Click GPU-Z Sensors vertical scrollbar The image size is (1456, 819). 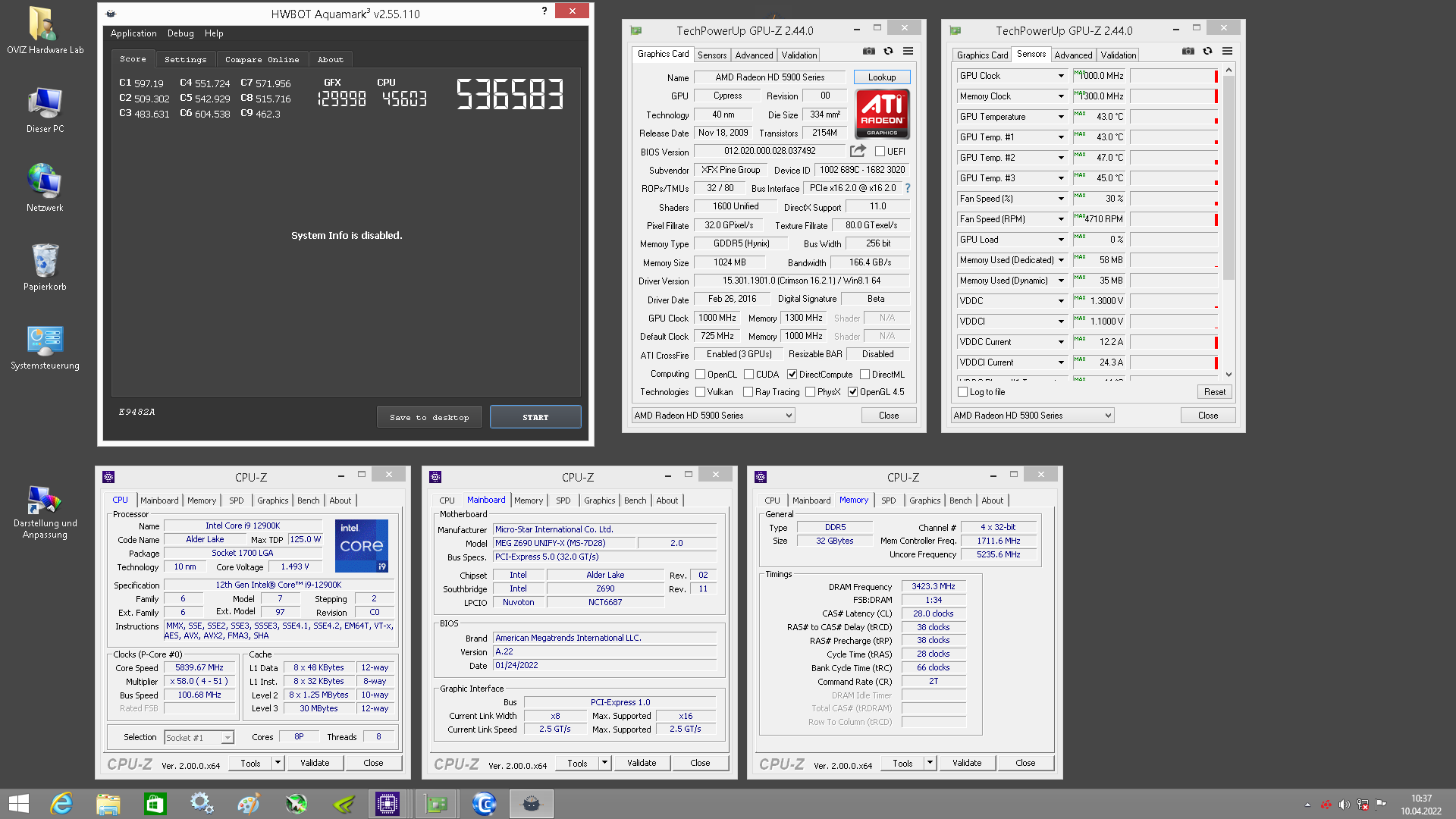point(1228,178)
